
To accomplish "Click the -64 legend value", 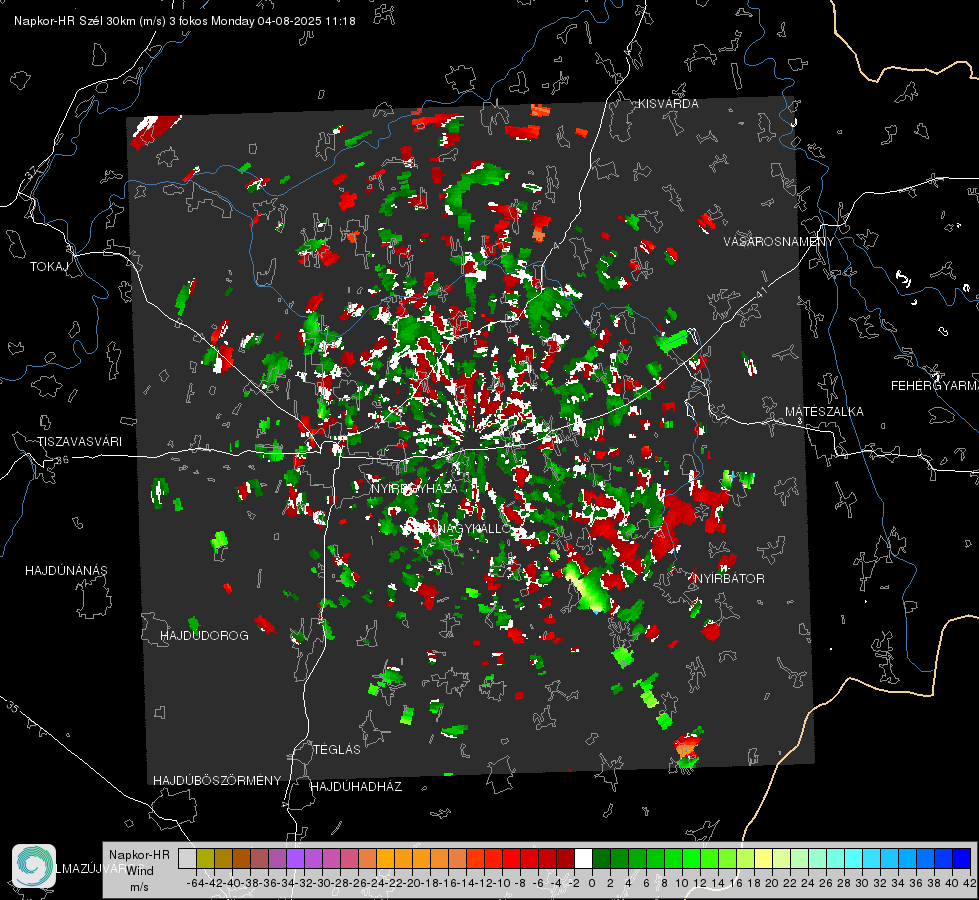I will pos(195,883).
